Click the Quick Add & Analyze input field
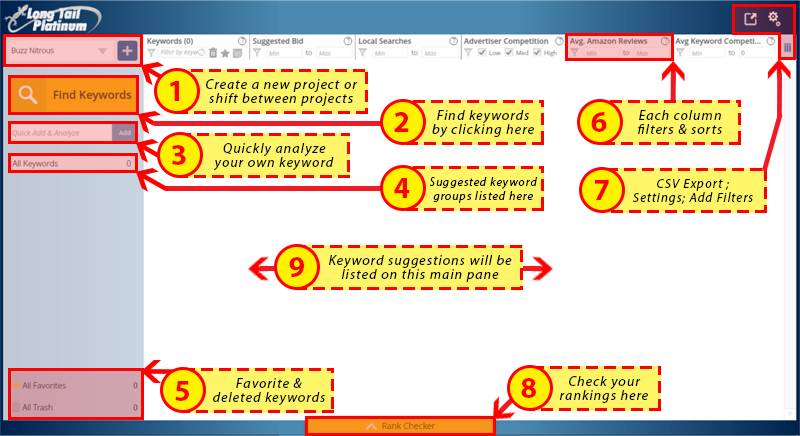 click(x=61, y=133)
